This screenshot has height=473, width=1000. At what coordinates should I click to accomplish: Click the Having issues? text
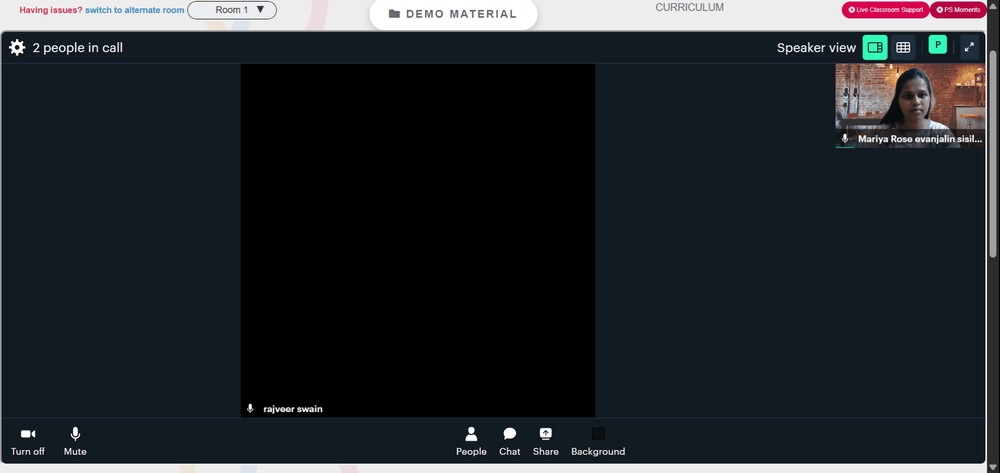[x=51, y=10]
